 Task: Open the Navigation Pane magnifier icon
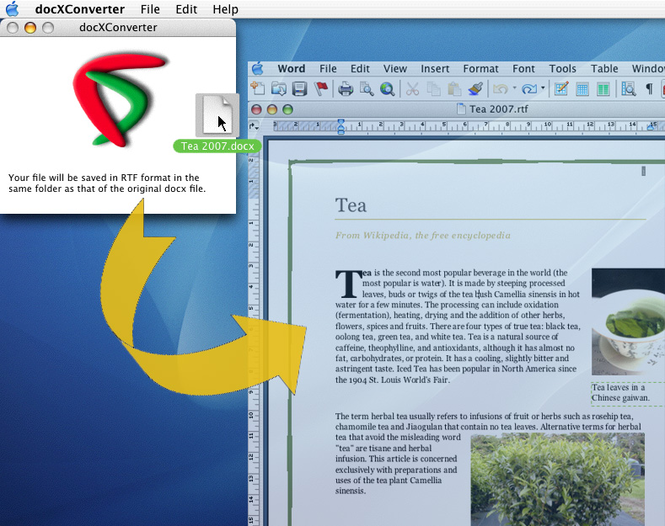pos(629,89)
